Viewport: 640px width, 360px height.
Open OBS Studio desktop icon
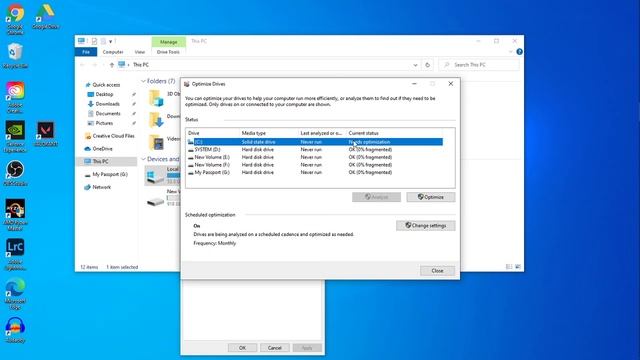(x=15, y=173)
